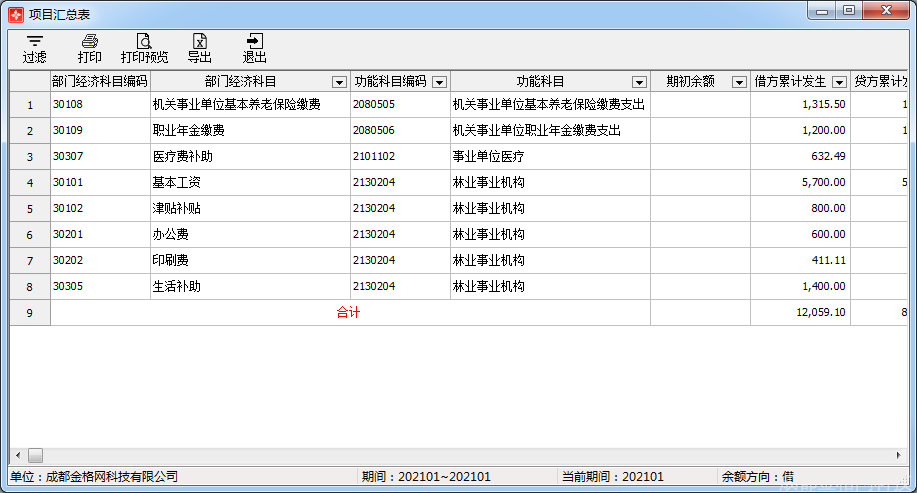Viewport: 917px width, 493px height.
Task: Click the 合计 total row label
Action: point(349,312)
